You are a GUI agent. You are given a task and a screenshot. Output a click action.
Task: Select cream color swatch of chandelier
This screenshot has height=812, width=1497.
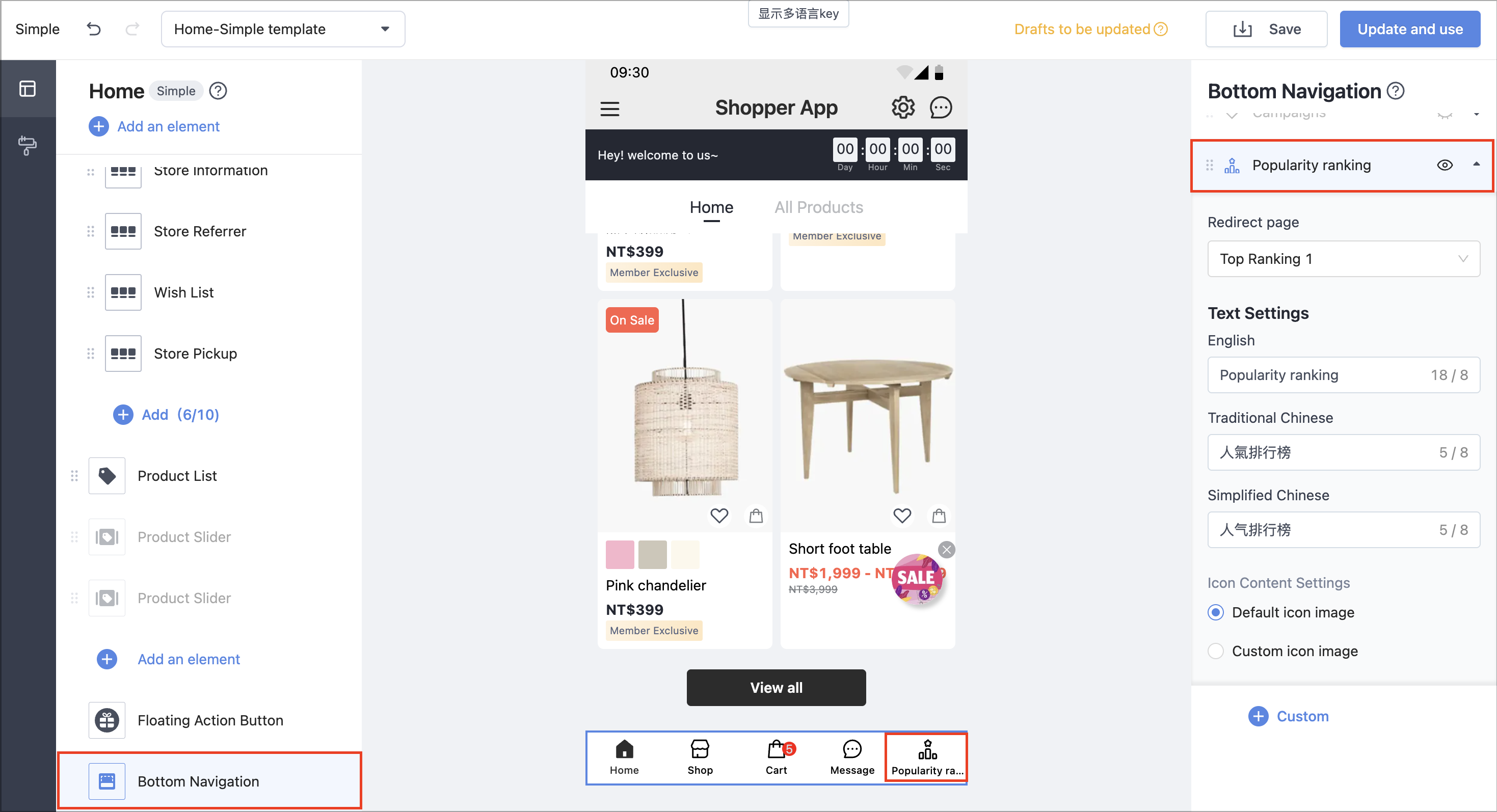(x=685, y=554)
